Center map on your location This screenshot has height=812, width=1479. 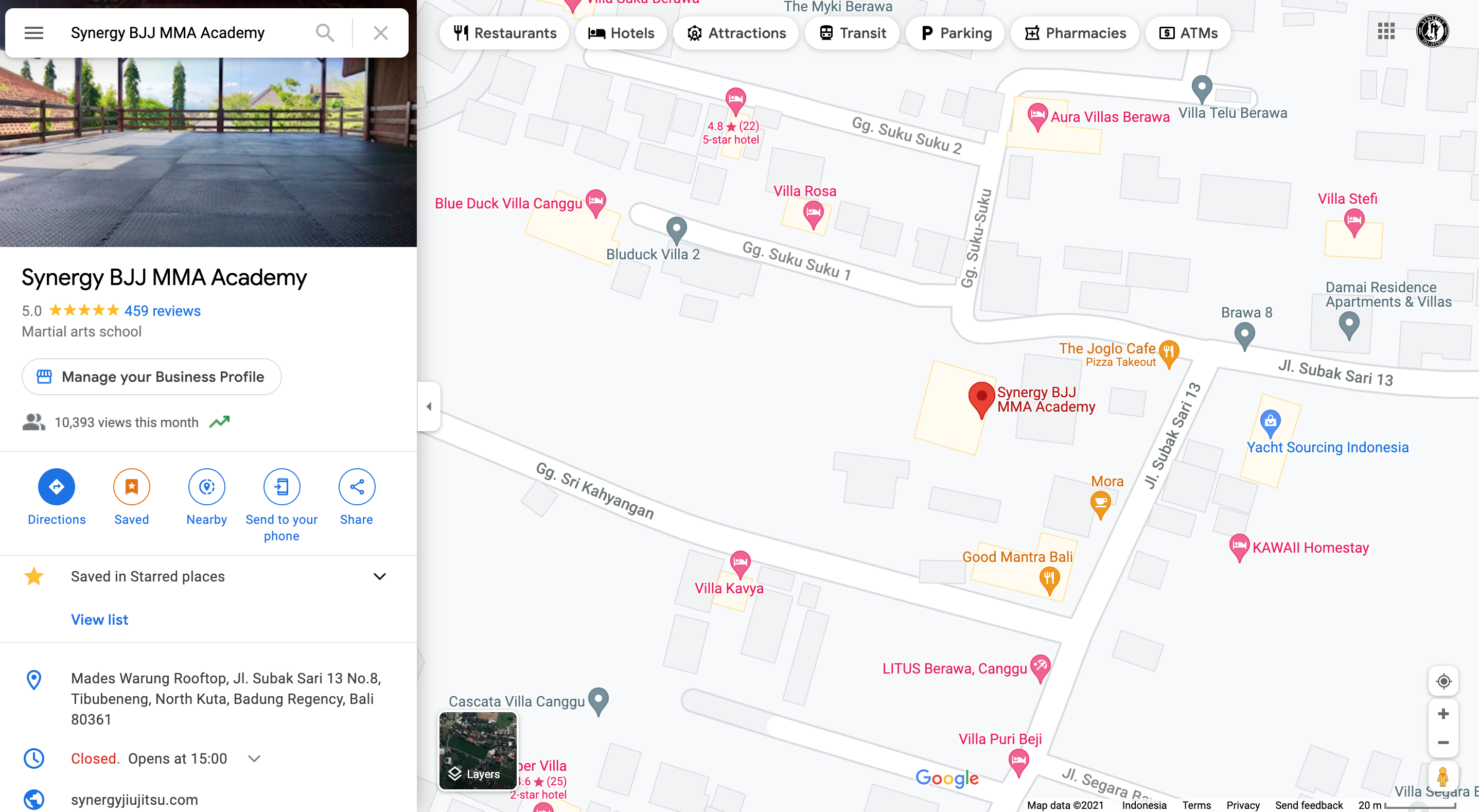tap(1443, 681)
